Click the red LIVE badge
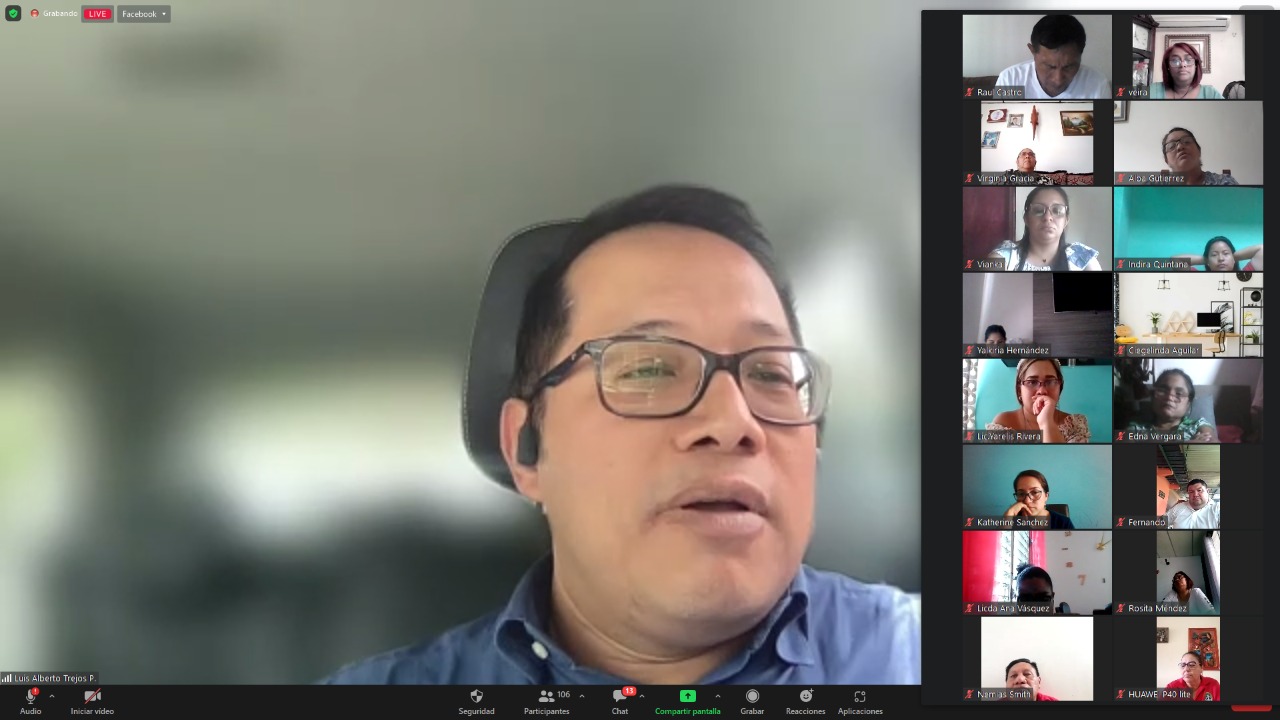This screenshot has height=720, width=1280. pos(97,14)
